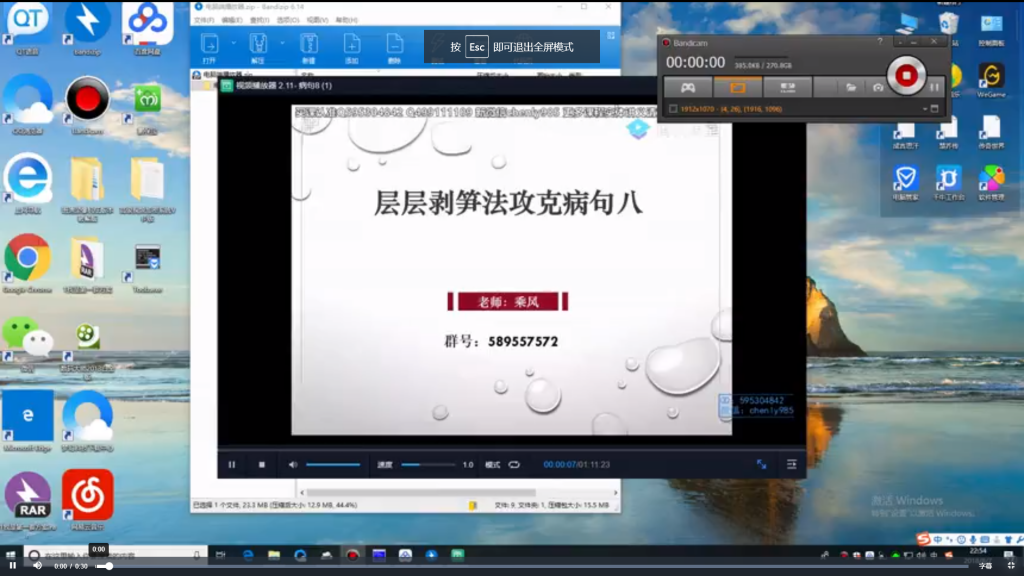
Task: Stop the video with the square button
Action: click(262, 464)
